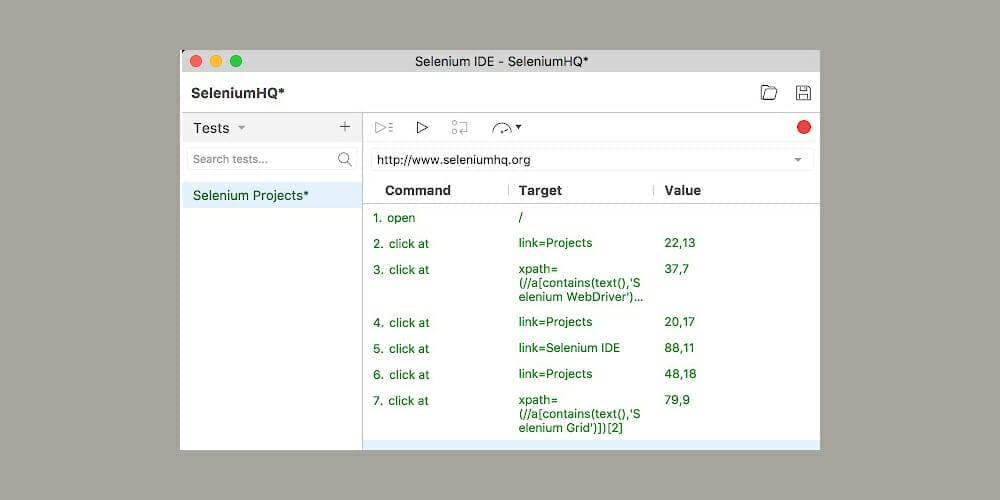Screen dimensions: 1000x500
Task: Click the link=Selenium IDE target
Action: pos(569,348)
